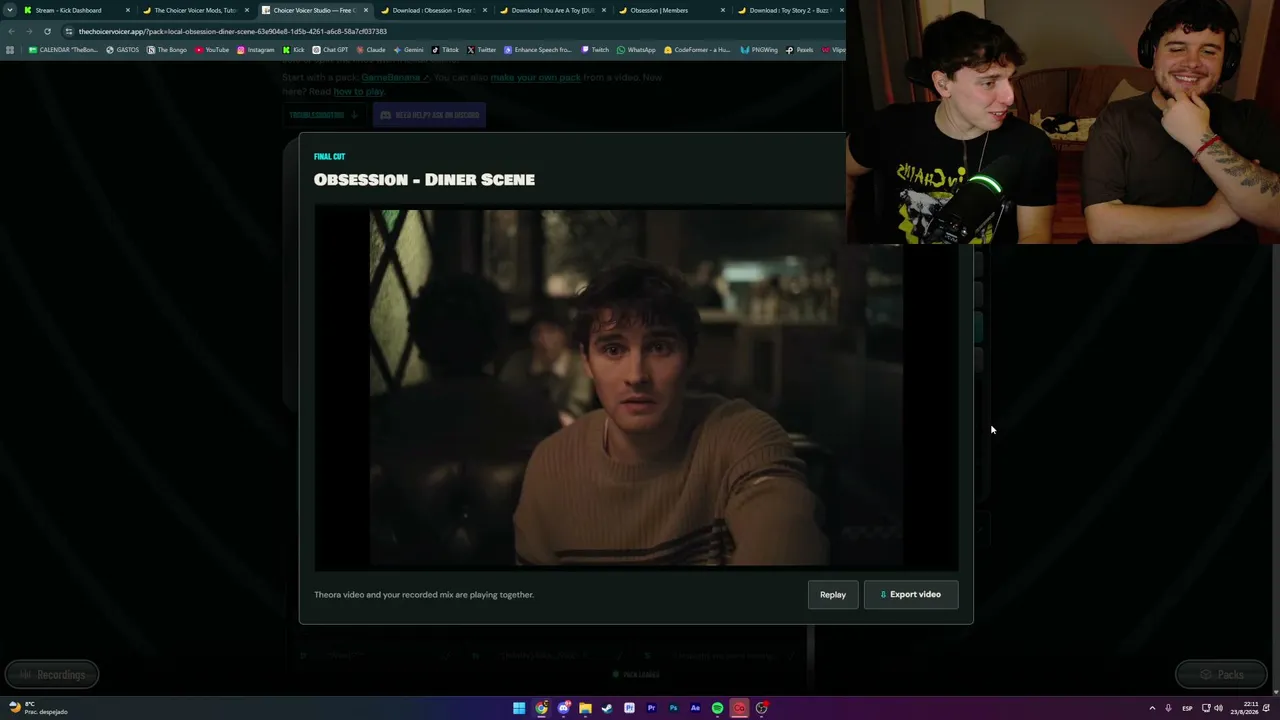The height and width of the screenshot is (720, 1280).
Task: Click the Obsession diner scene video preview
Action: point(636,388)
